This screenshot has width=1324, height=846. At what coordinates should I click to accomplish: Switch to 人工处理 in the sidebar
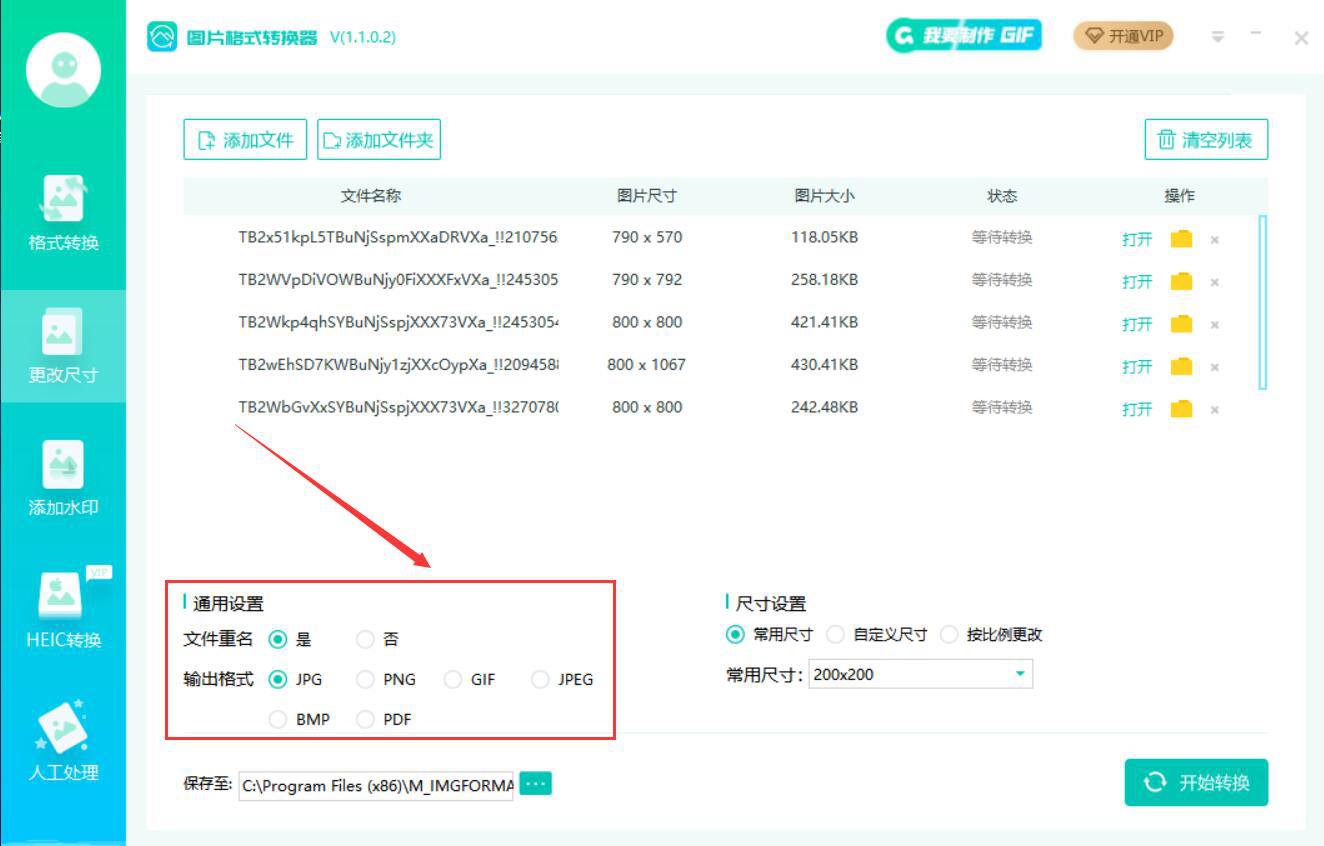click(64, 744)
